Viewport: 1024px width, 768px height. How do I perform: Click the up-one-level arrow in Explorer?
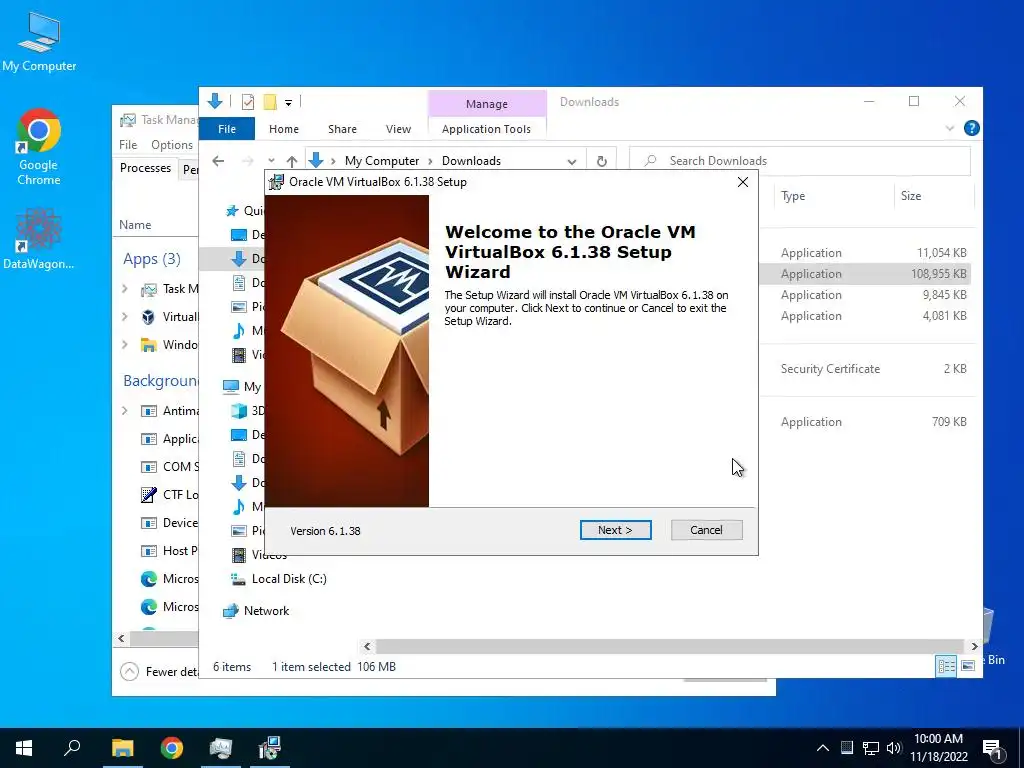[292, 161]
